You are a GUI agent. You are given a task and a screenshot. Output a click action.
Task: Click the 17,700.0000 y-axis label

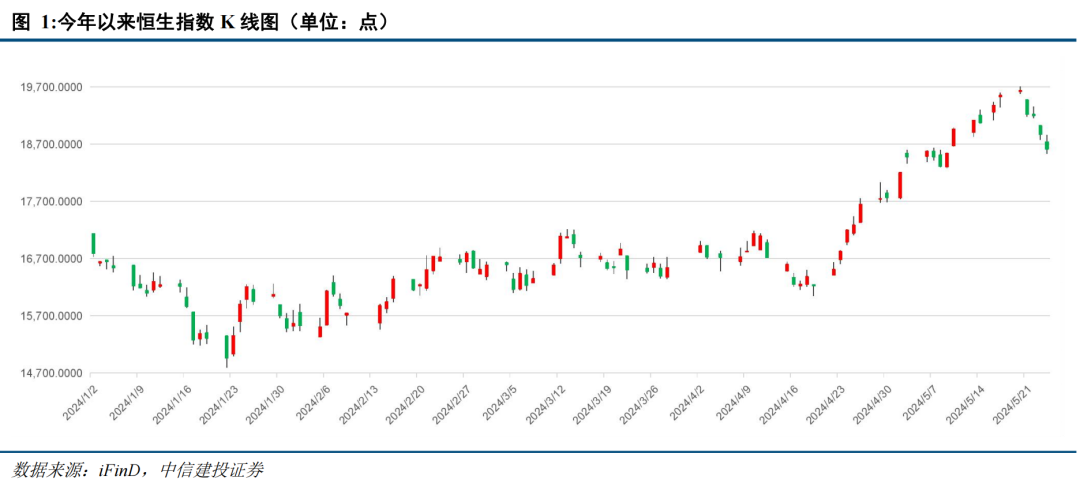point(52,202)
